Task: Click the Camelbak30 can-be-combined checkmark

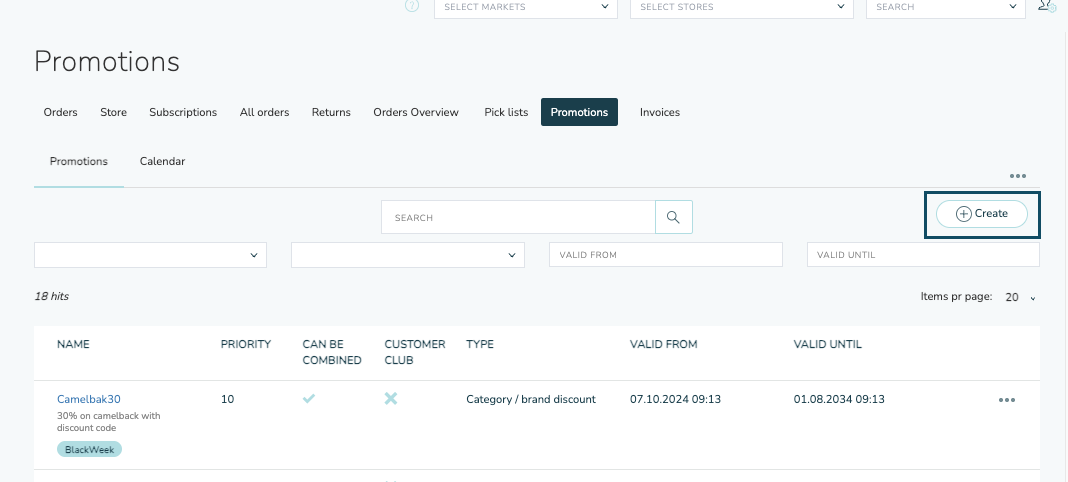Action: pyautogui.click(x=309, y=399)
